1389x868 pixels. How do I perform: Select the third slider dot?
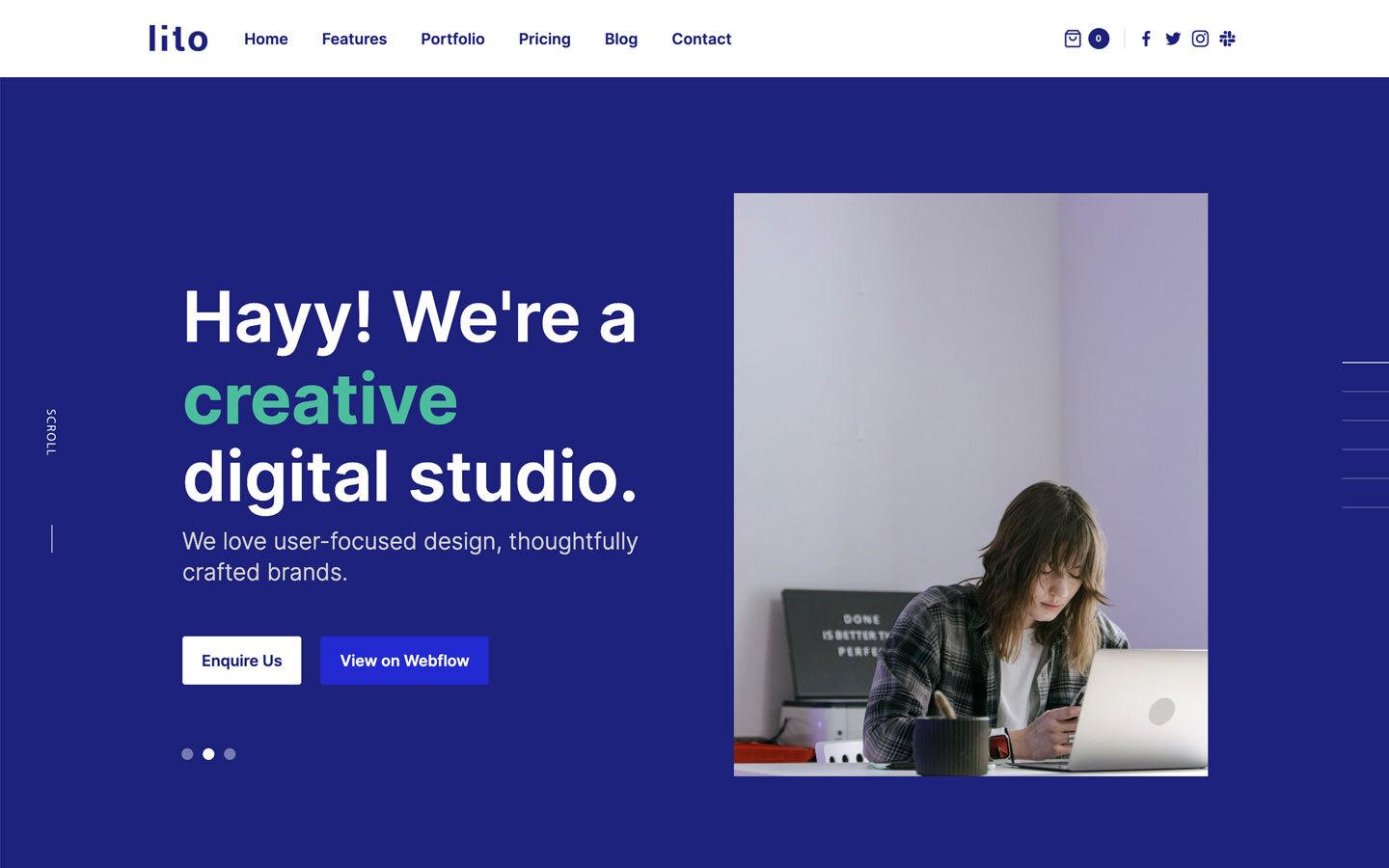tap(230, 754)
